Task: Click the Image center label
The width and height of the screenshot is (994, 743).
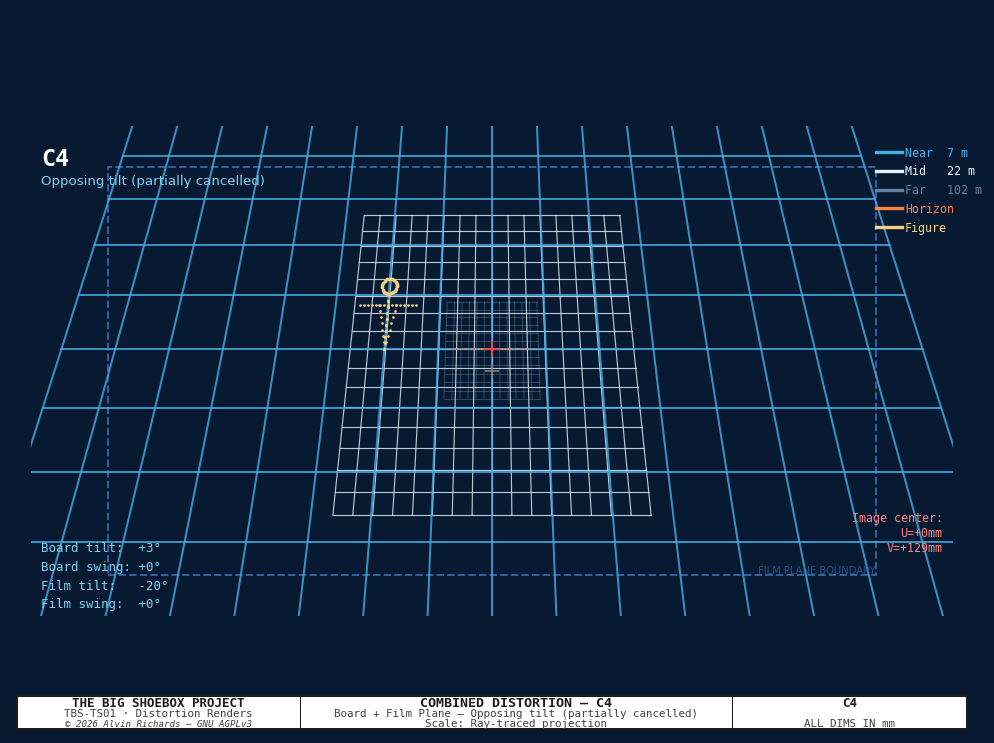Action: point(897,518)
